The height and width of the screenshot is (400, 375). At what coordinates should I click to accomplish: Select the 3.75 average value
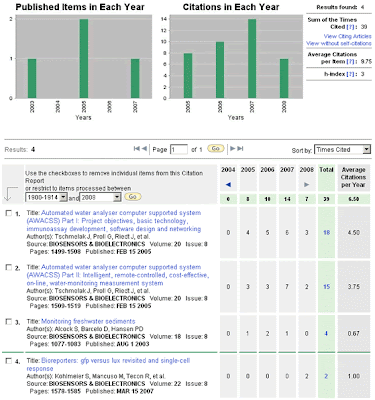click(x=354, y=287)
